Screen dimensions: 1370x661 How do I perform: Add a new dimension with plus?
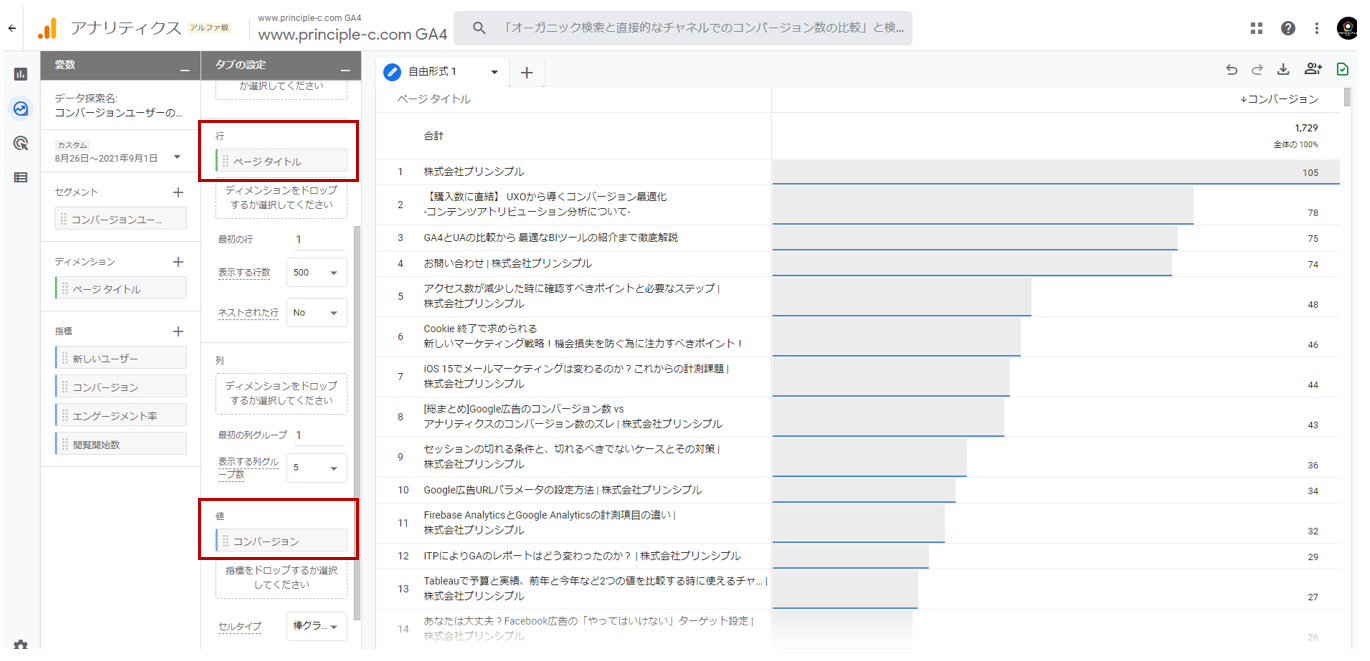178,262
